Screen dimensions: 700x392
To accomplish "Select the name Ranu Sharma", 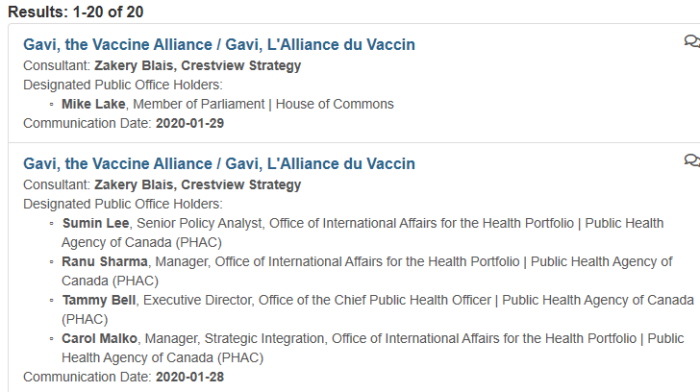I will coord(104,262).
